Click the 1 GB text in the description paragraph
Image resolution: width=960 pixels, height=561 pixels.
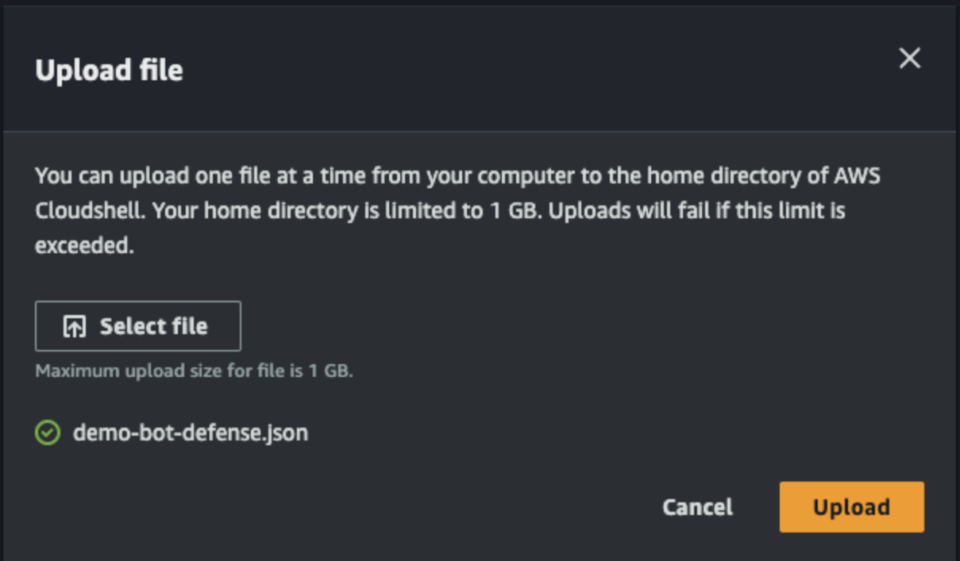(x=516, y=211)
